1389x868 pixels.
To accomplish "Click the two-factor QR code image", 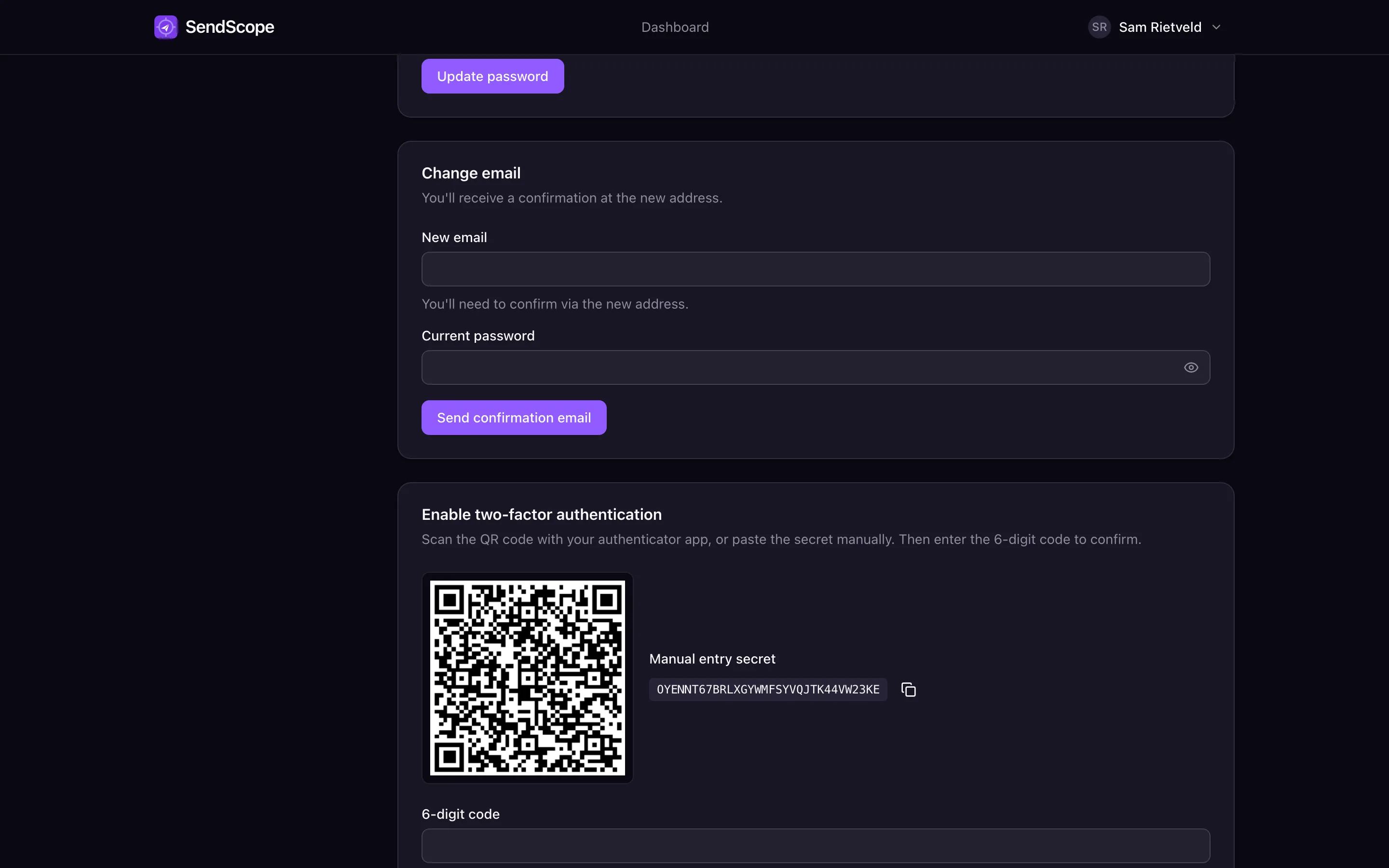I will click(528, 678).
